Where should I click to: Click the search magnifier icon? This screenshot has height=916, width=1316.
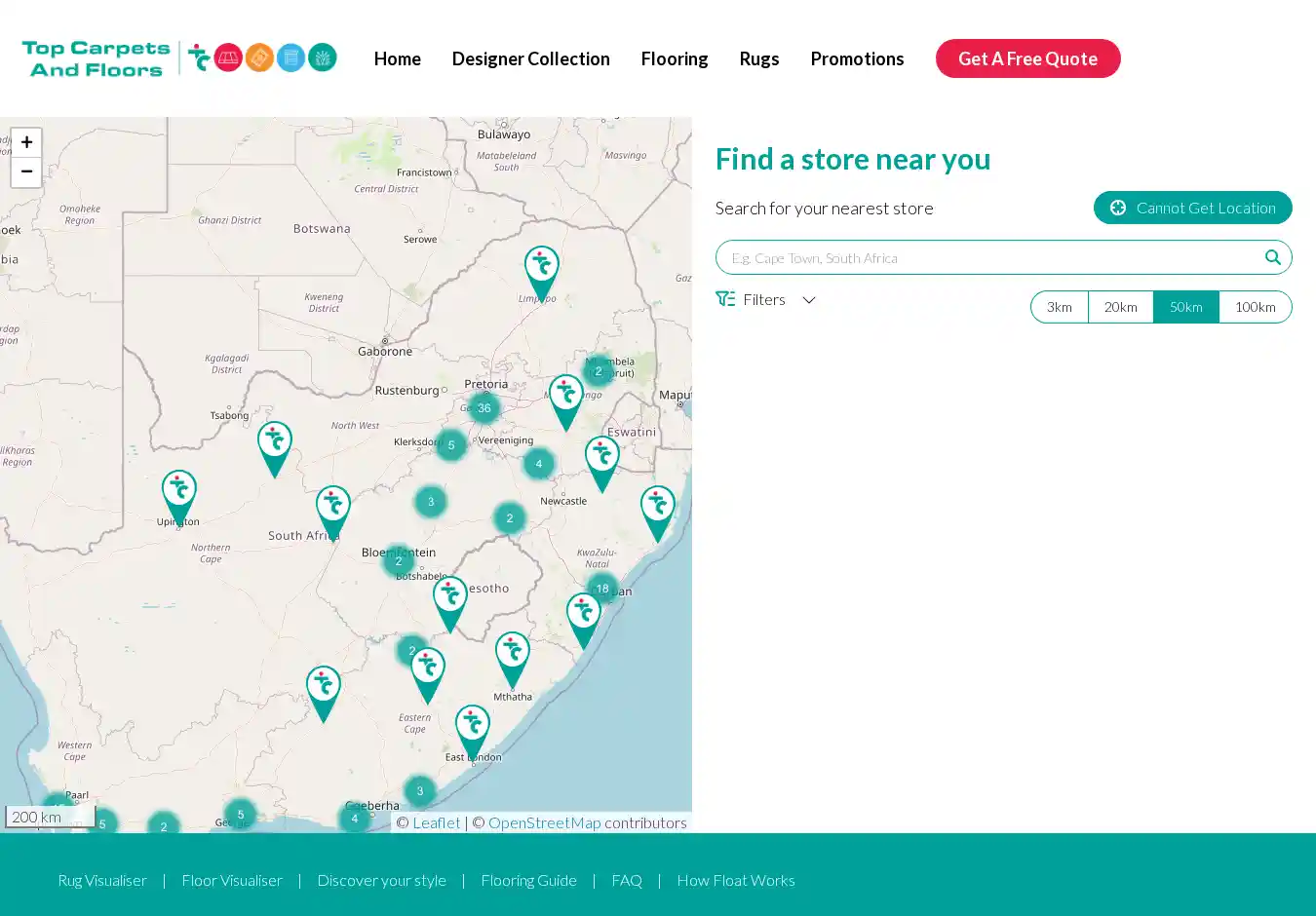pos(1272,257)
